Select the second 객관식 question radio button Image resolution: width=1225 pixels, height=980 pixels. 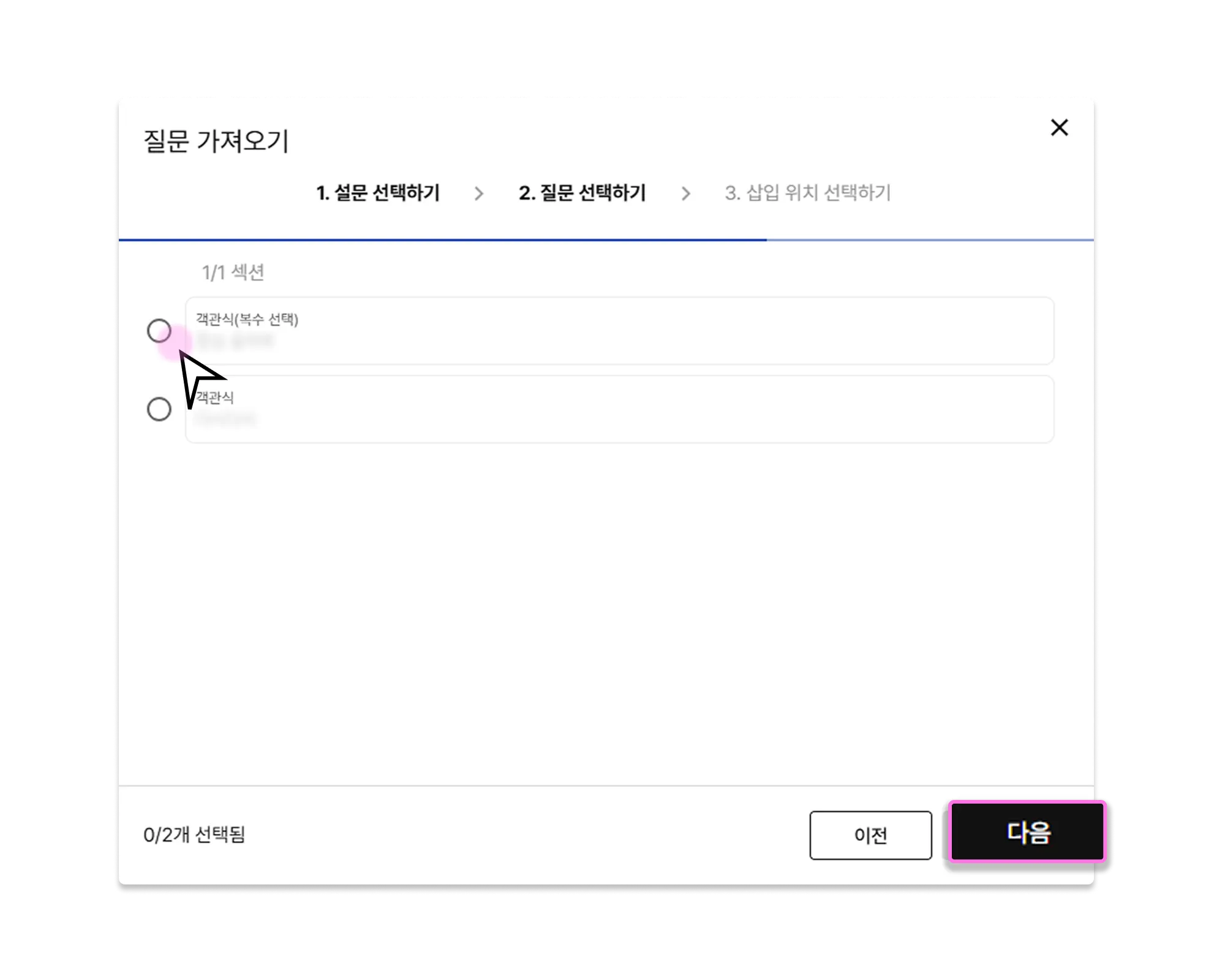[x=159, y=409]
